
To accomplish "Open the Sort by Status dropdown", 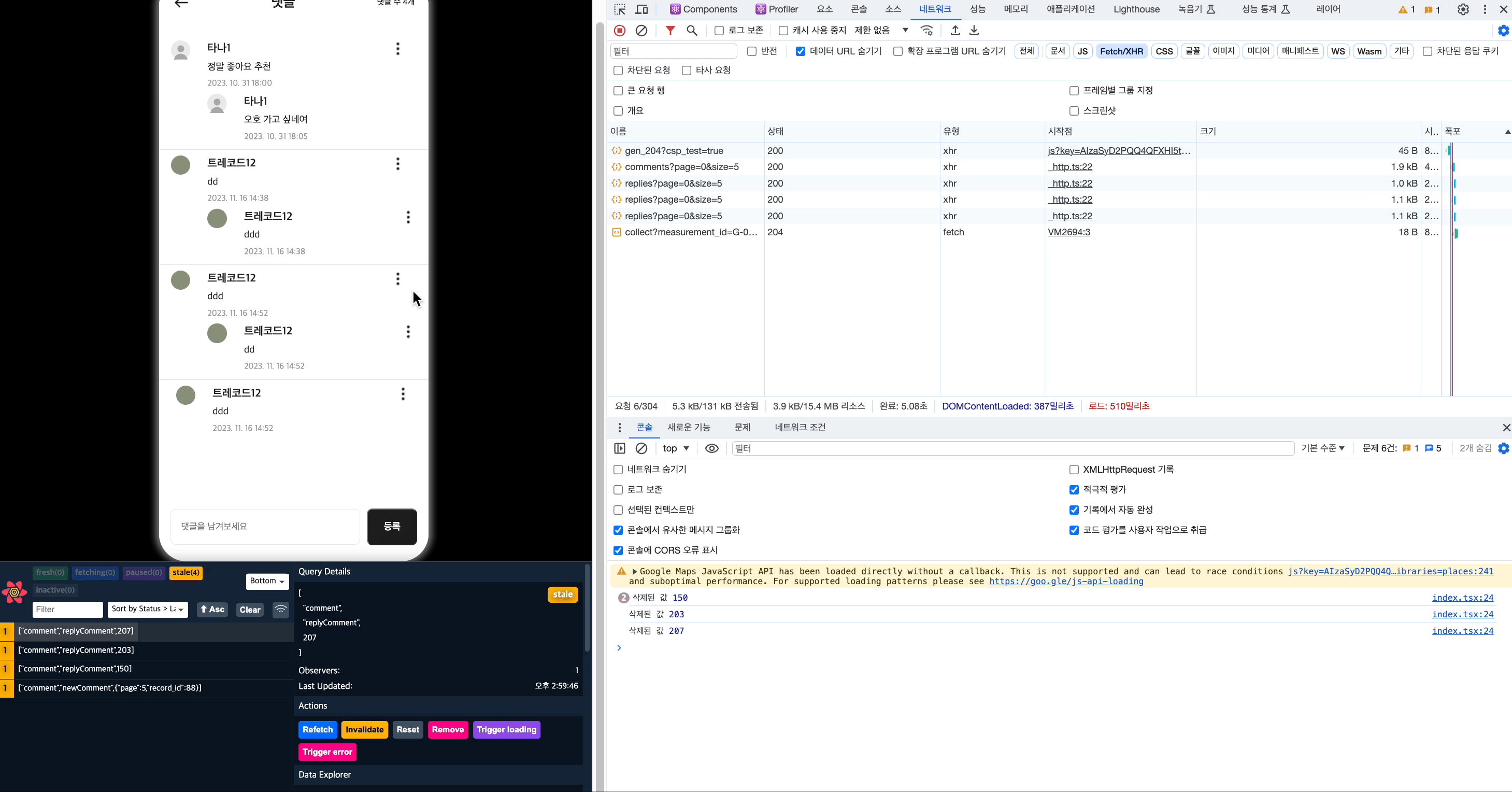I will click(x=147, y=610).
